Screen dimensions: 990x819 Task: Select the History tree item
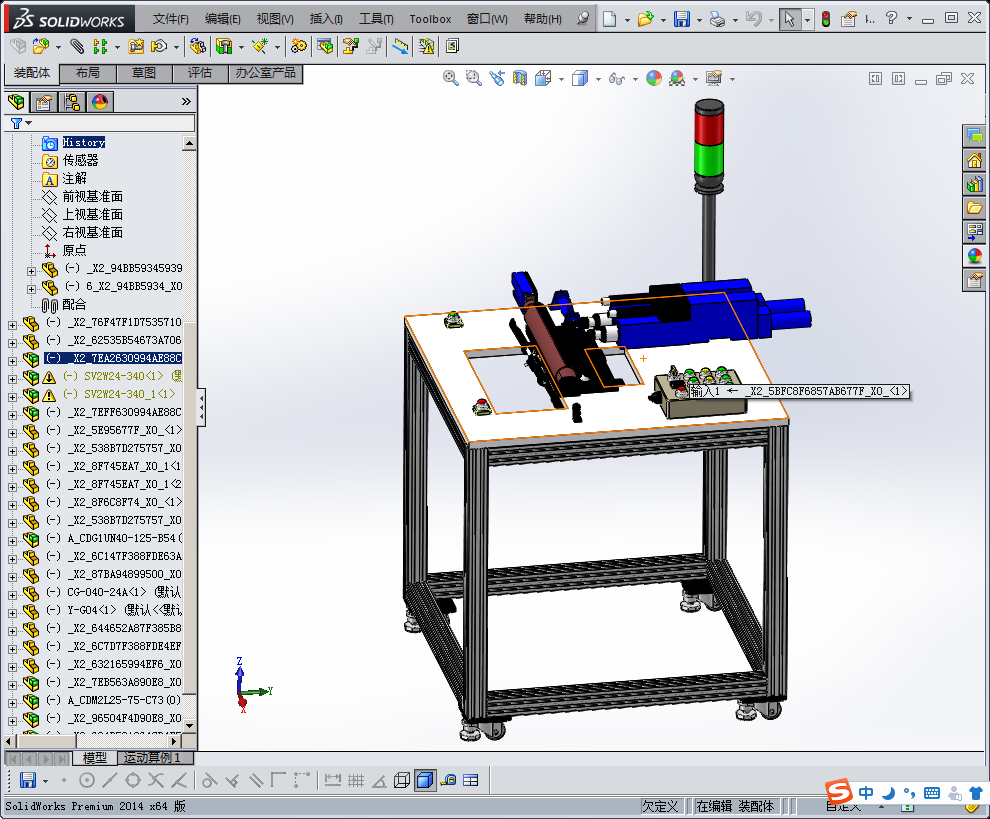tap(83, 143)
